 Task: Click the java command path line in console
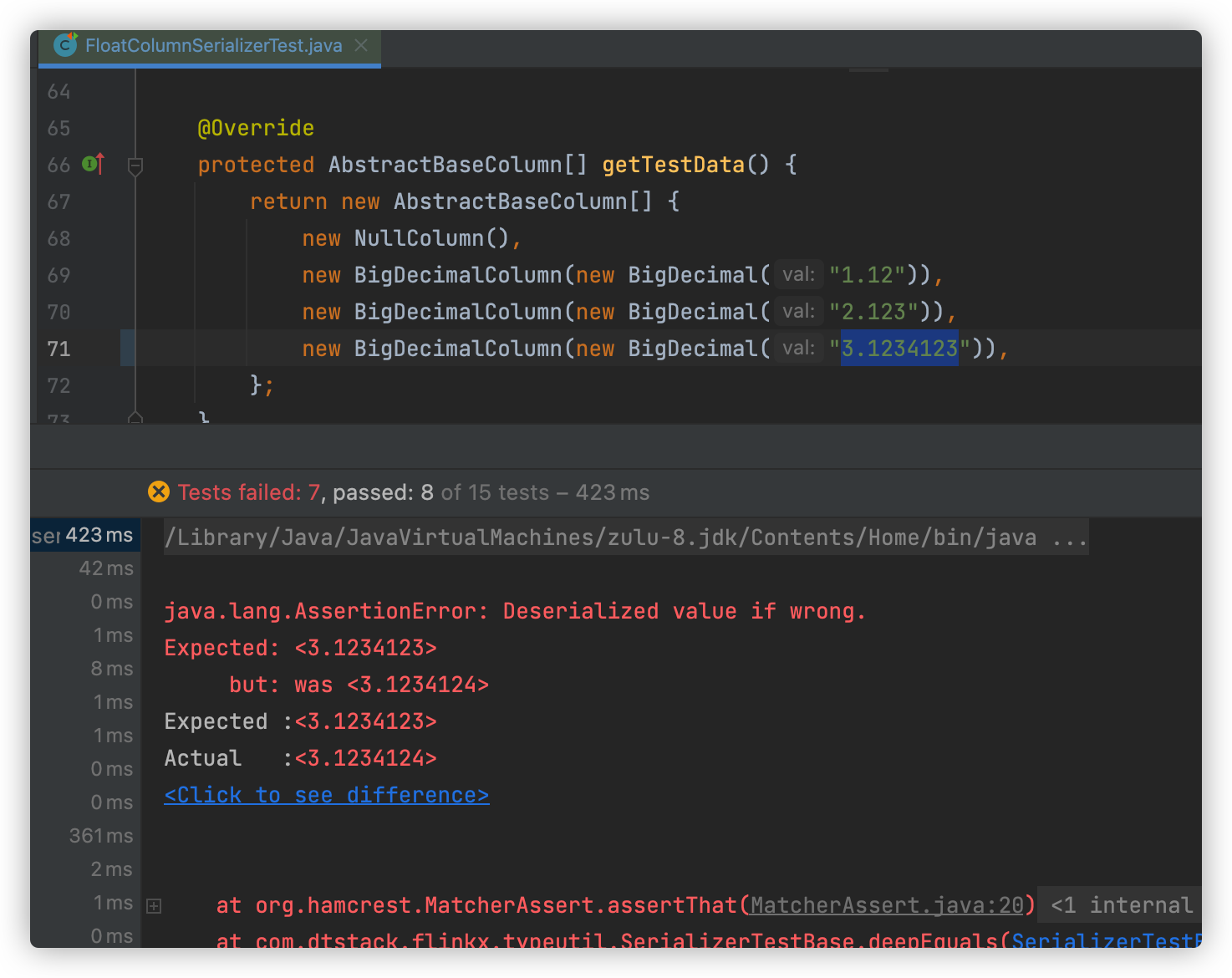[x=626, y=537]
